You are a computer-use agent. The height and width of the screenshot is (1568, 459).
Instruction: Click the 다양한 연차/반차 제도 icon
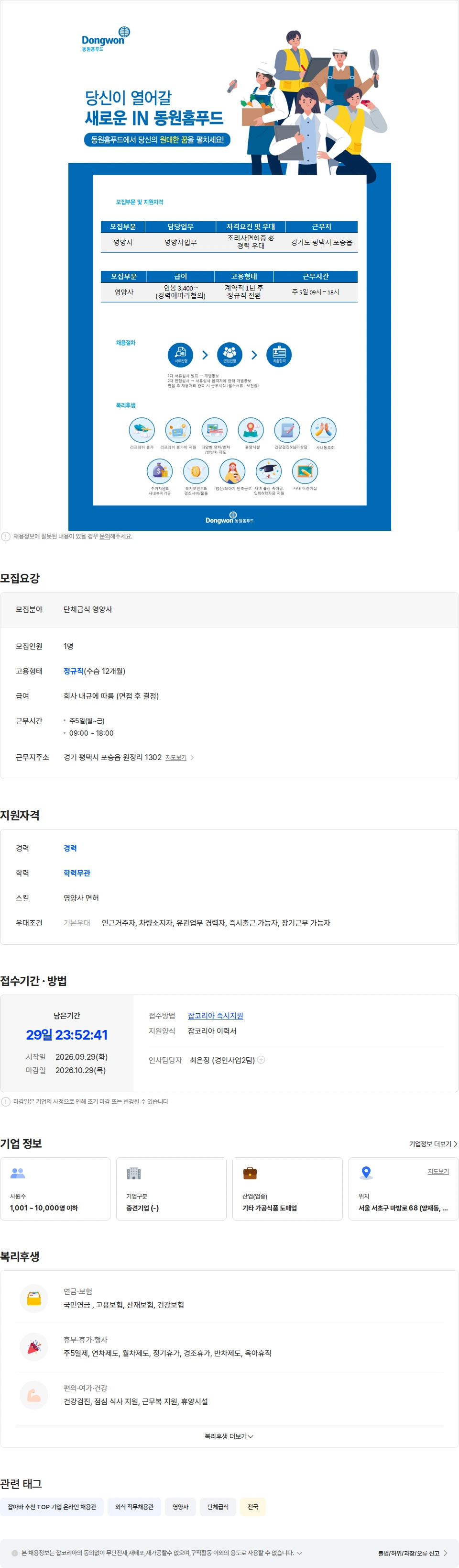[x=215, y=430]
